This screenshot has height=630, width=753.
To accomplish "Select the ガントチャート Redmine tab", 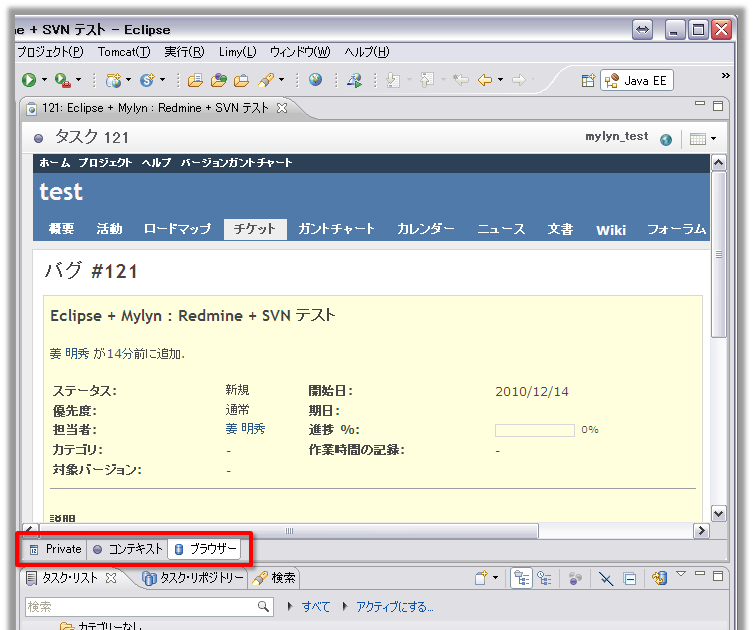I will pyautogui.click(x=336, y=229).
